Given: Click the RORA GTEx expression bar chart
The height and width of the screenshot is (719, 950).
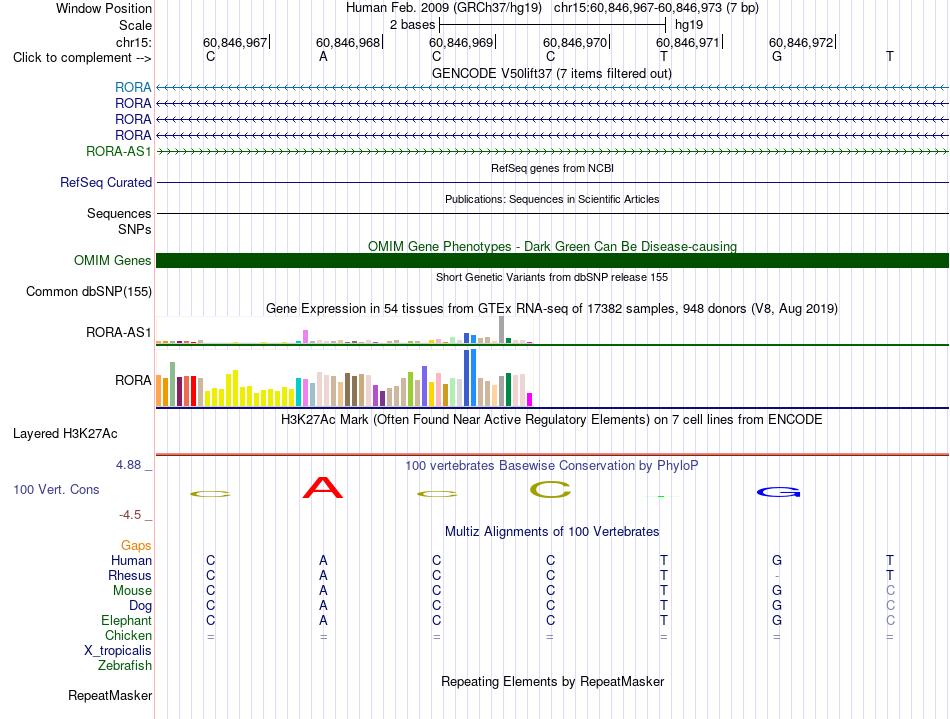Looking at the screenshot, I should coord(344,377).
